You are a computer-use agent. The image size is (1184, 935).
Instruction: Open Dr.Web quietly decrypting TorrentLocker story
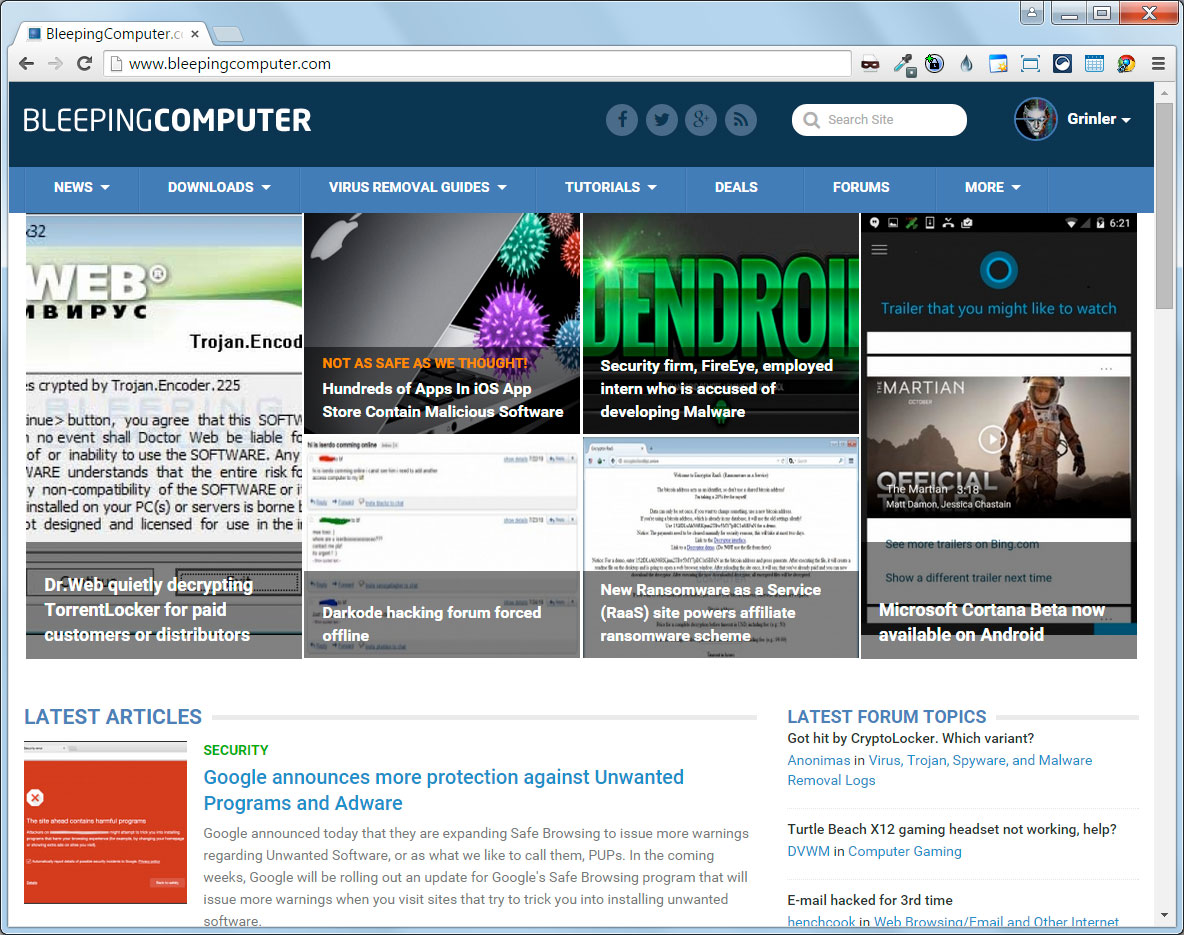[164, 436]
